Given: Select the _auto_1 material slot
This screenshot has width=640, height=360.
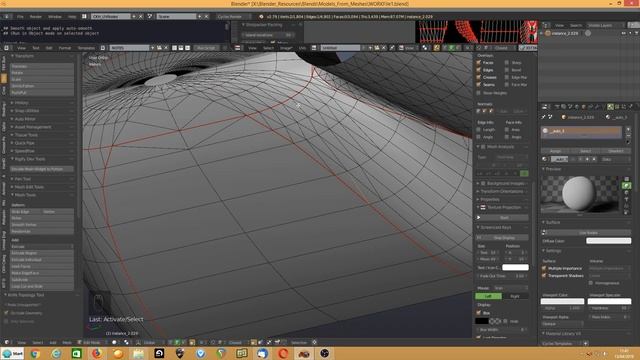Looking at the screenshot, I should pos(581,131).
